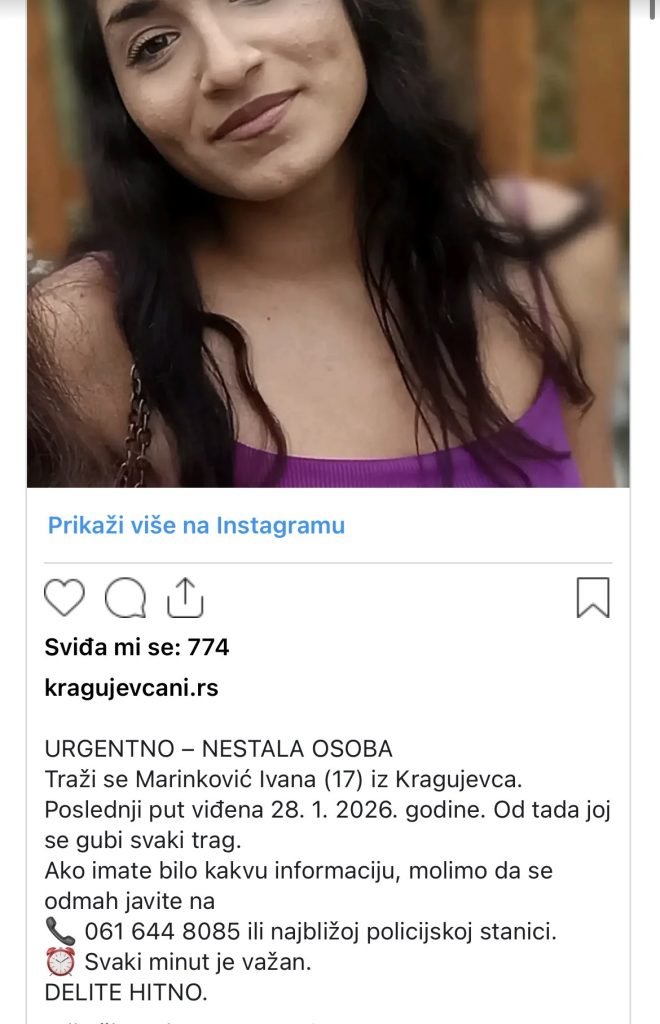
Task: Save the post with the bookmark icon
Action: tap(593, 598)
